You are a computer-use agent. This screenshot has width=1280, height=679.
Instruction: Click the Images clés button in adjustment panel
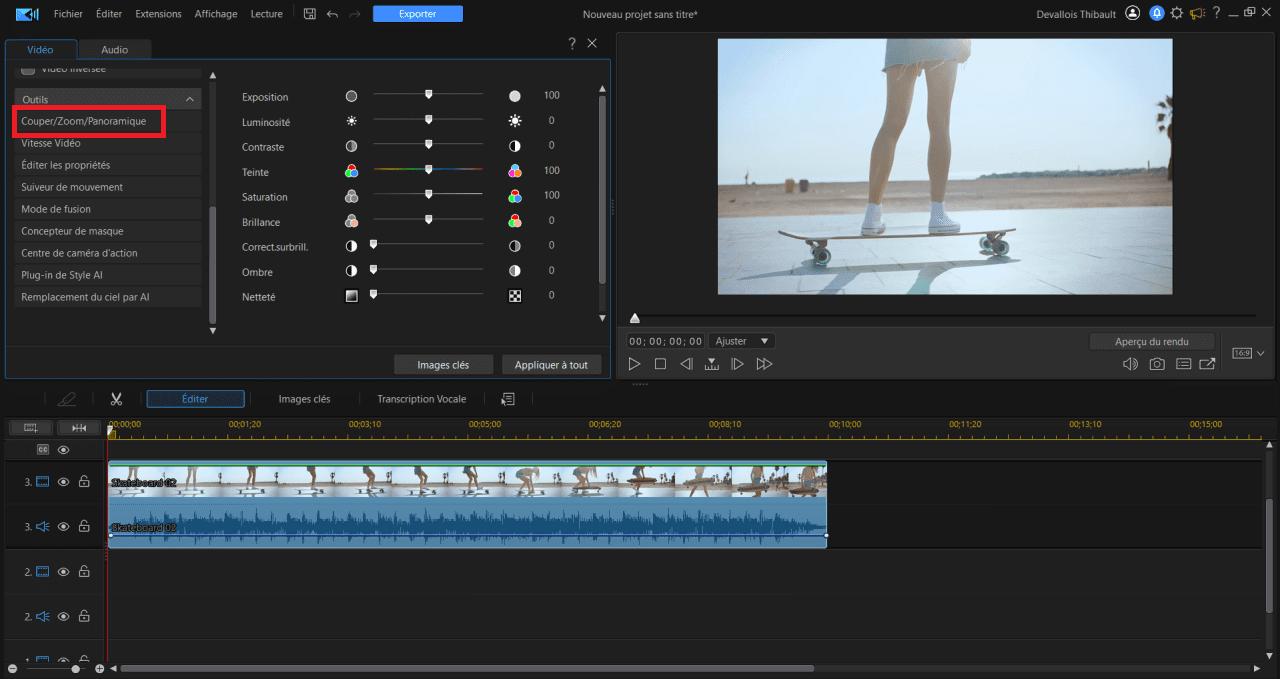[442, 365]
